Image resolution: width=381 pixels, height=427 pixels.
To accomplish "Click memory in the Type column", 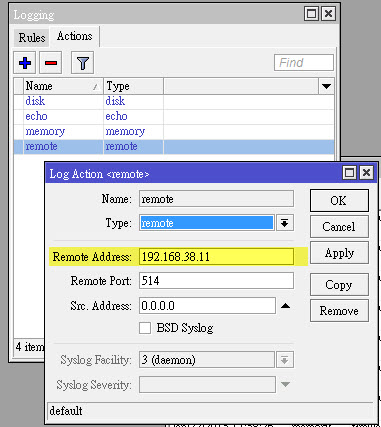I will point(125,132).
